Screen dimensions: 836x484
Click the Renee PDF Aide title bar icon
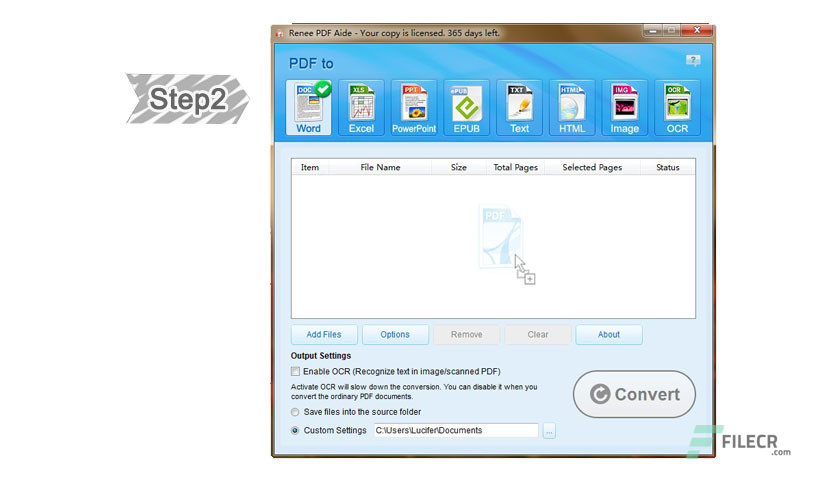click(279, 34)
